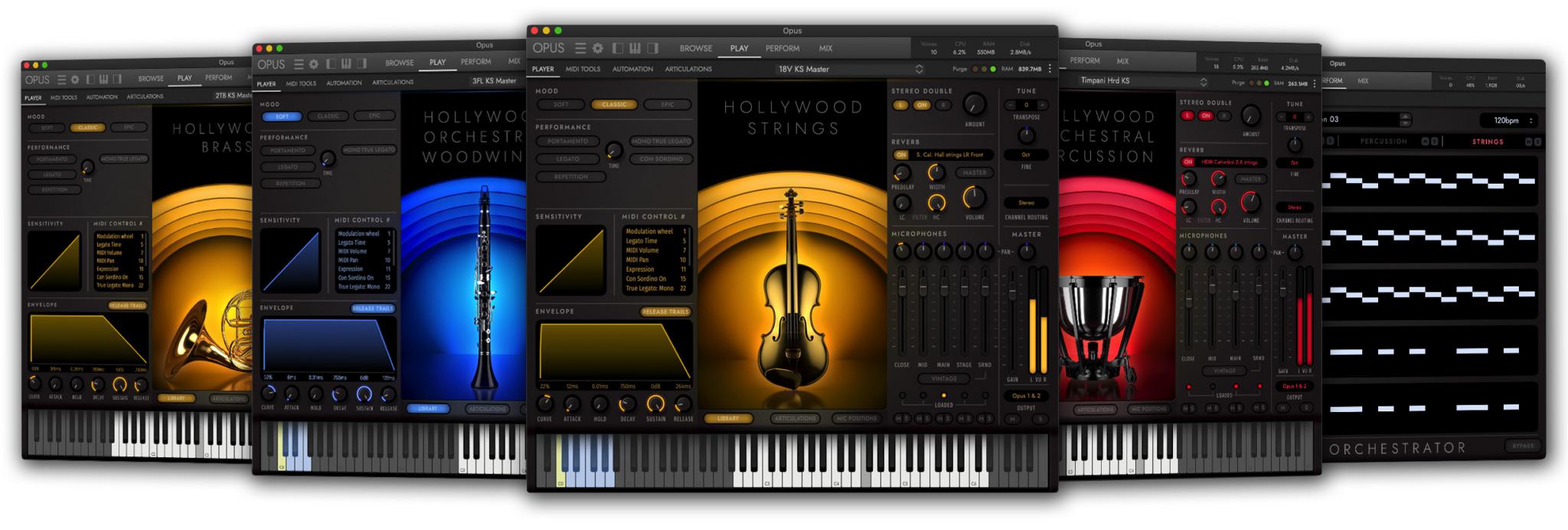Open 3FL KS Master selector in Woodwinds window
The width and height of the screenshot is (1568, 530).
(495, 80)
